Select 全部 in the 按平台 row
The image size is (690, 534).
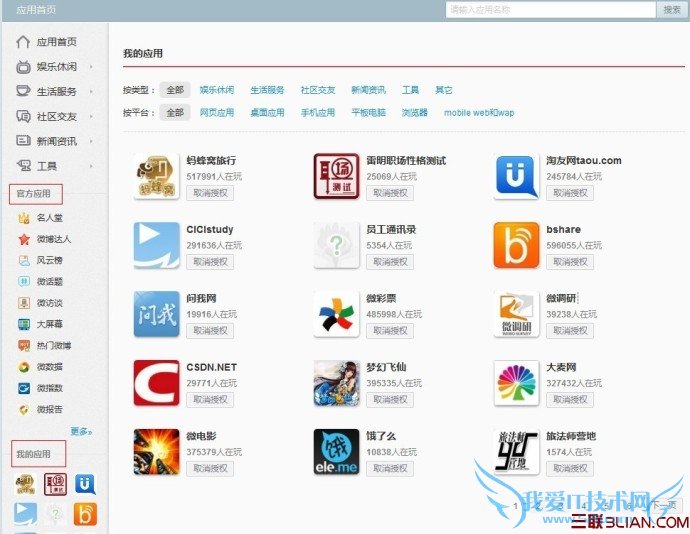(175, 112)
